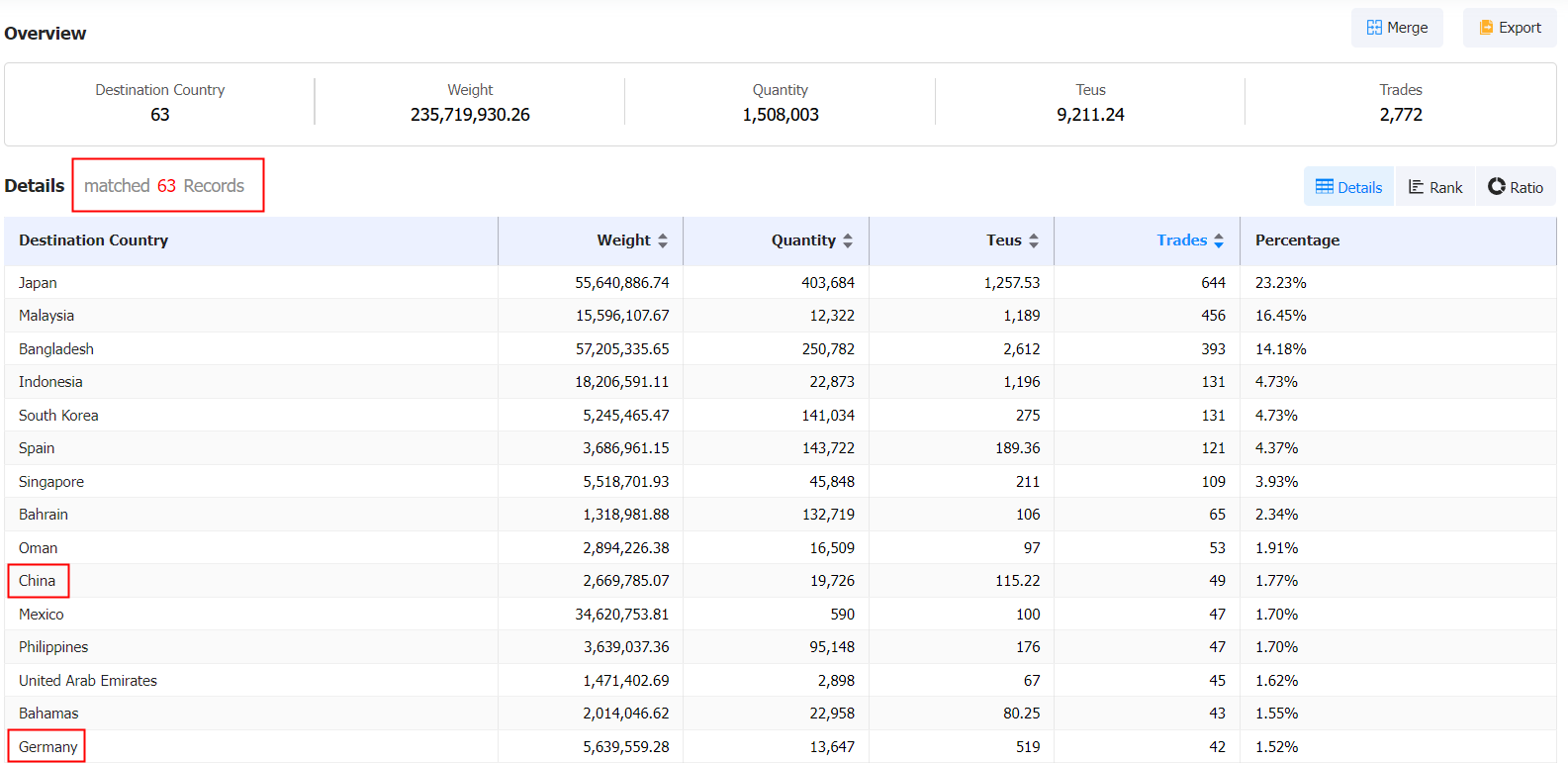Sort by Trades using sort arrows
This screenshot has width=1568, height=763.
click(1219, 240)
